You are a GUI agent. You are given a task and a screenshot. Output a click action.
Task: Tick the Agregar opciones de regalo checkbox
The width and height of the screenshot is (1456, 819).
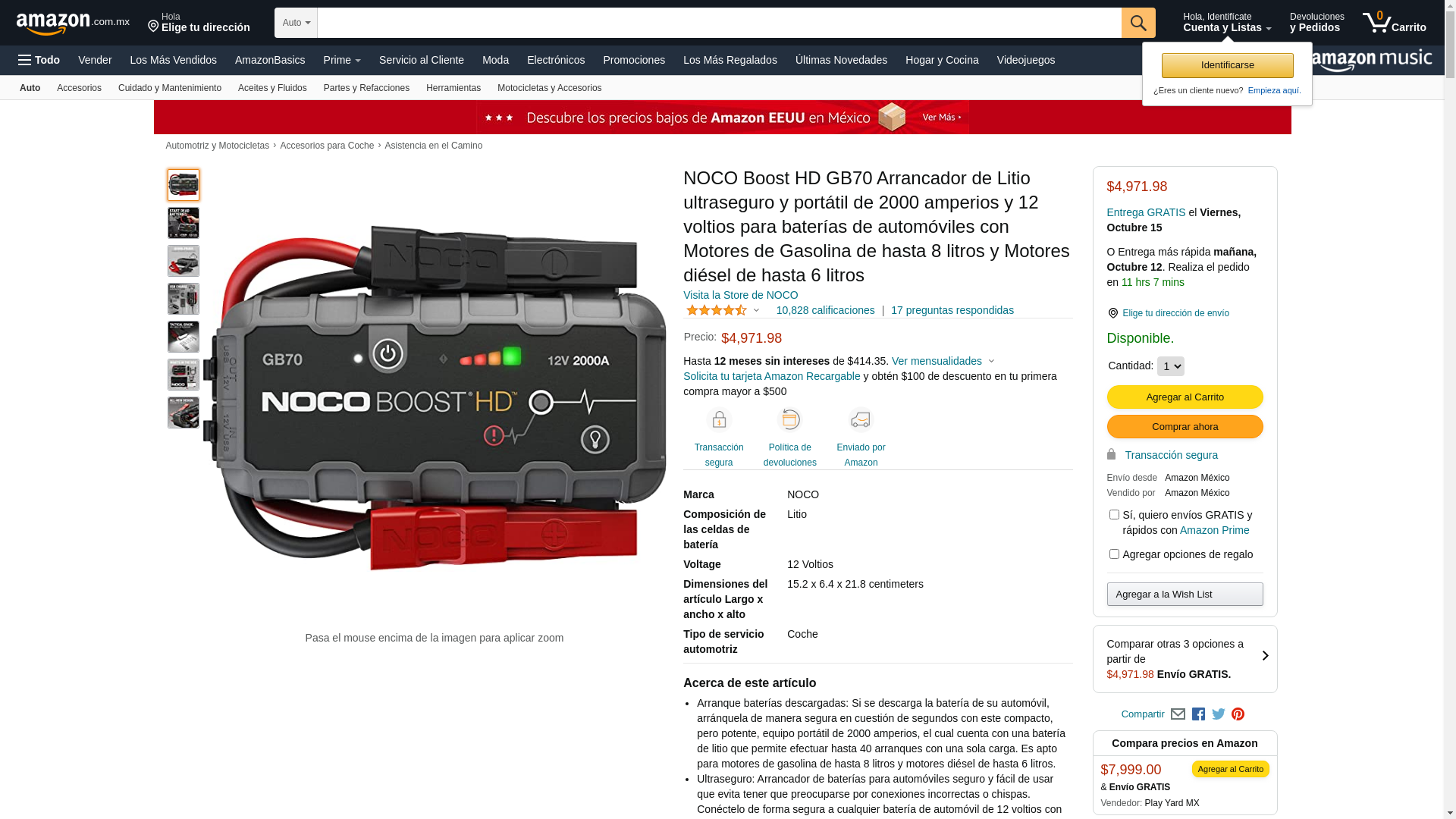[x=1114, y=554]
